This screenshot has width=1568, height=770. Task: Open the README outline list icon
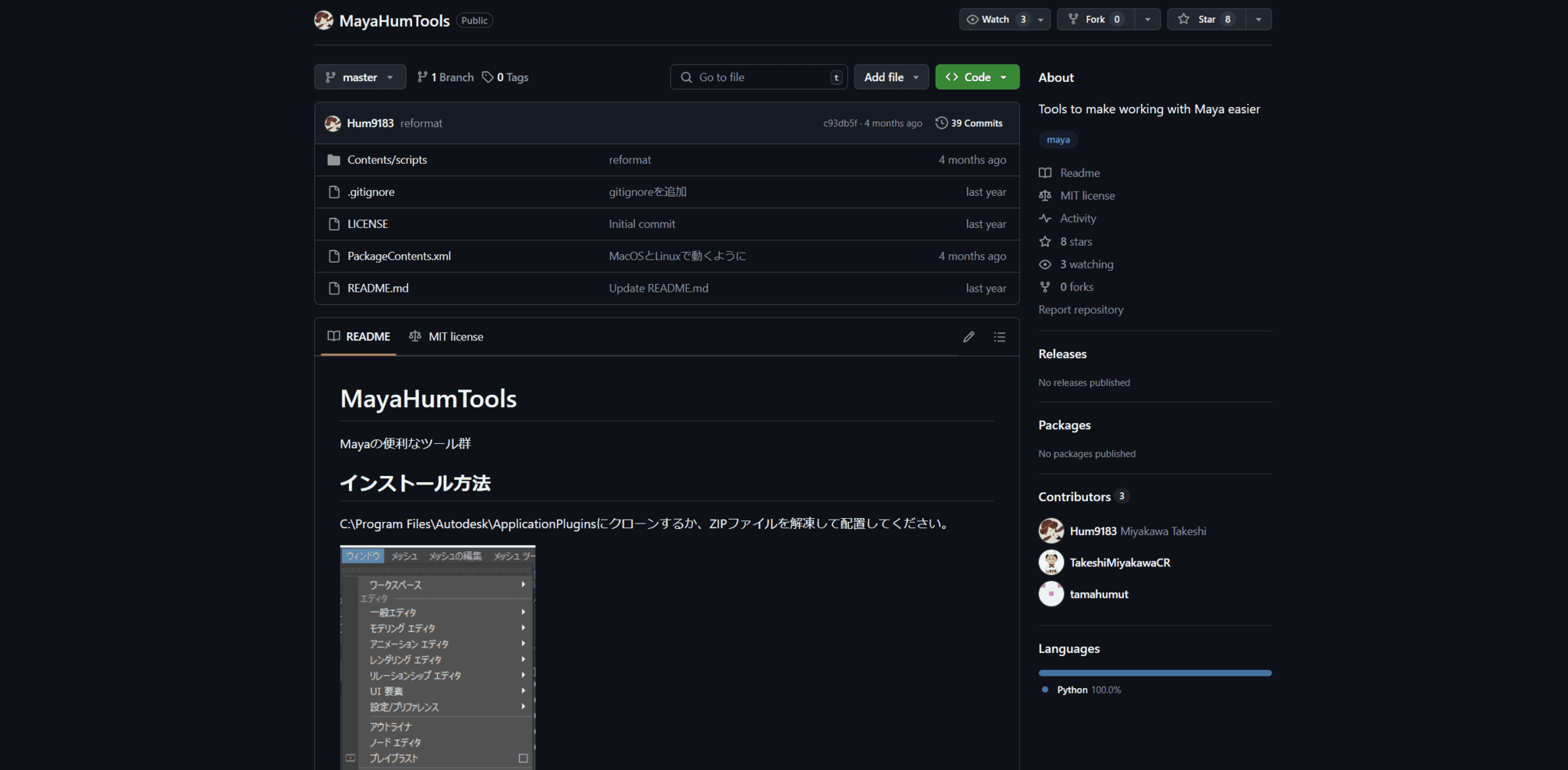[x=1000, y=337]
